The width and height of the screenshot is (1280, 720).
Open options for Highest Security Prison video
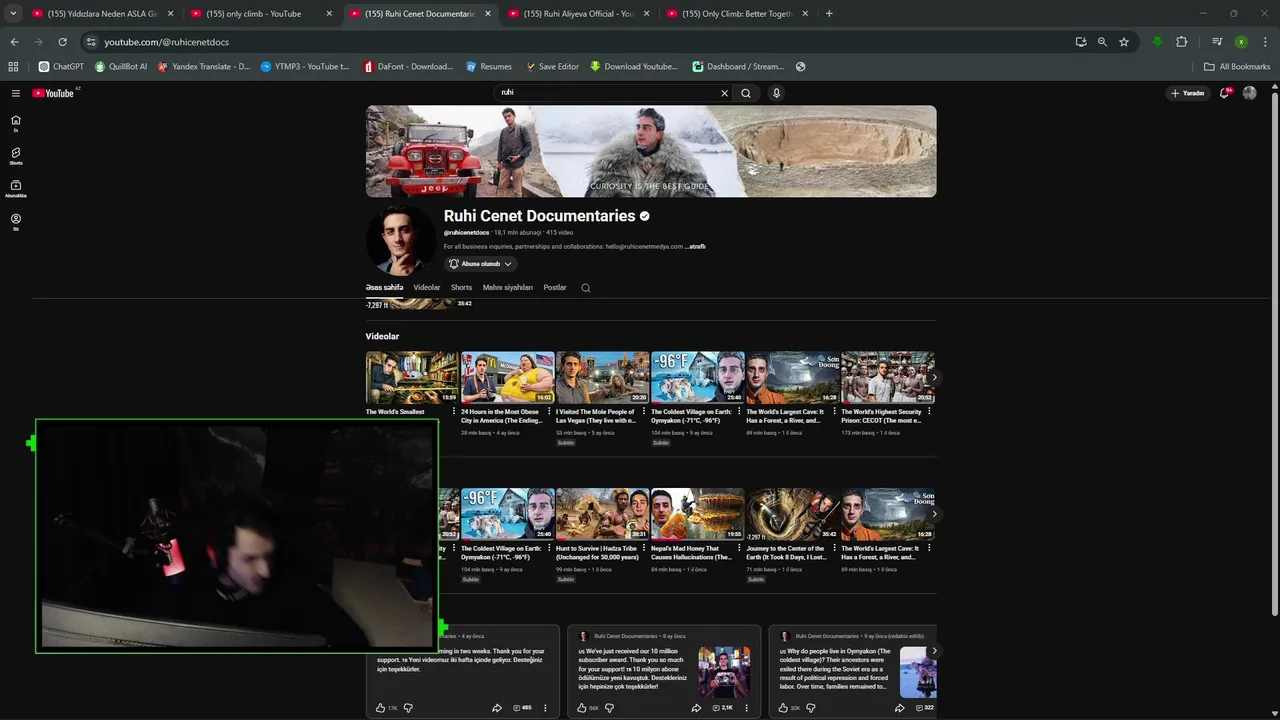(928, 412)
